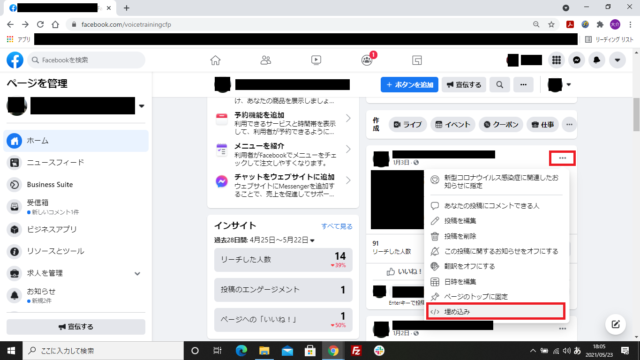Open the Groups icon with notification badge

(x=367, y=60)
